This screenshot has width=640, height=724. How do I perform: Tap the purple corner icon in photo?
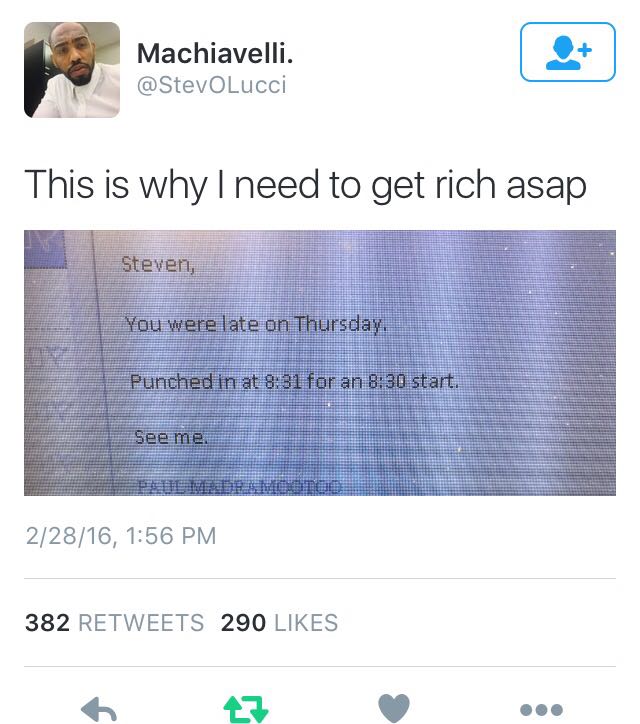(45, 248)
